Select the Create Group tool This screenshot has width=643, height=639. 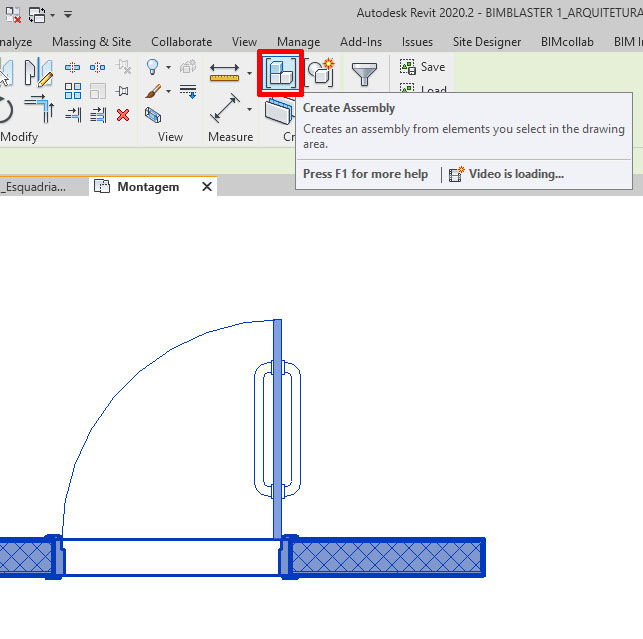[320, 73]
